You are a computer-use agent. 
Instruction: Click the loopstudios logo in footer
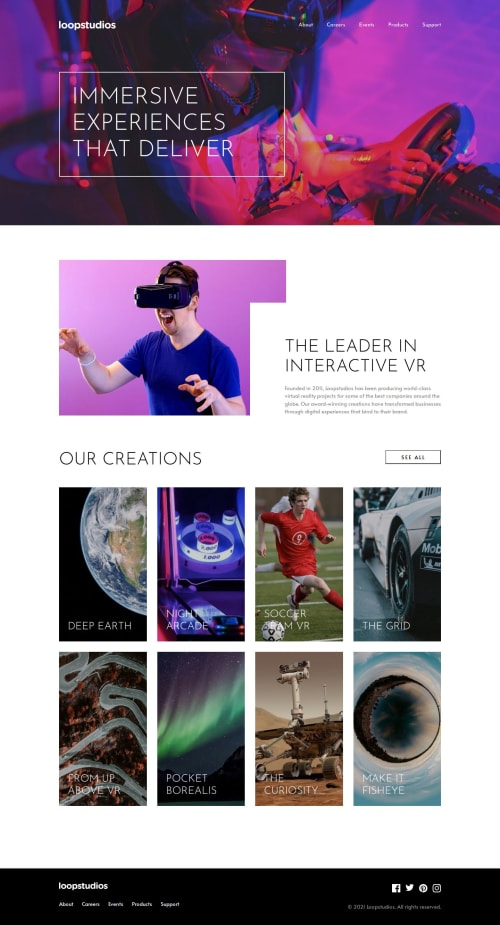[83, 886]
